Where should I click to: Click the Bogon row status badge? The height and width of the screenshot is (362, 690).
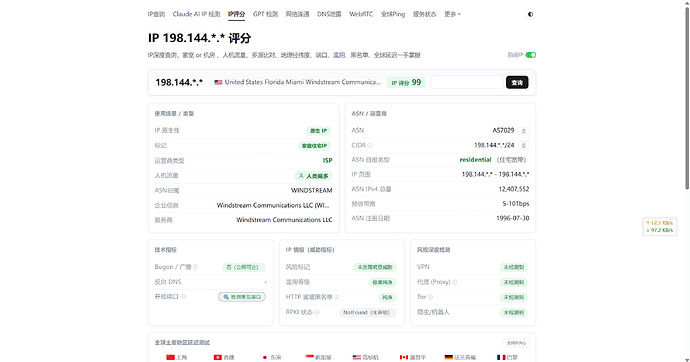[243, 267]
